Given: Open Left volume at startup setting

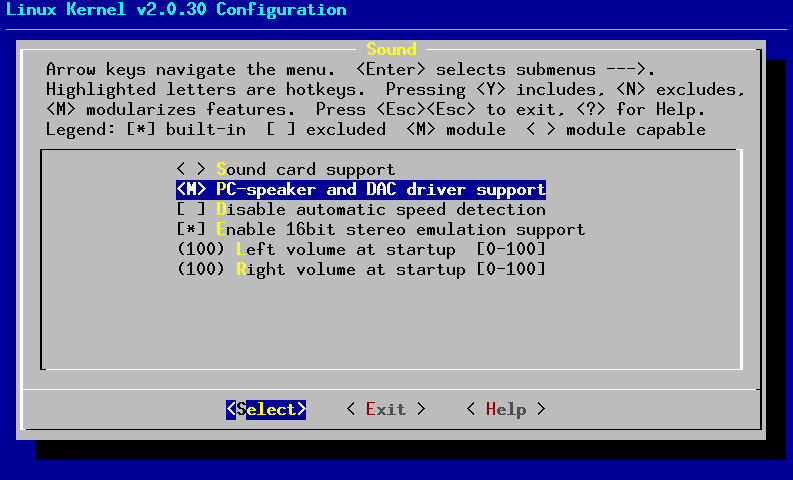Looking at the screenshot, I should click(x=345, y=250).
